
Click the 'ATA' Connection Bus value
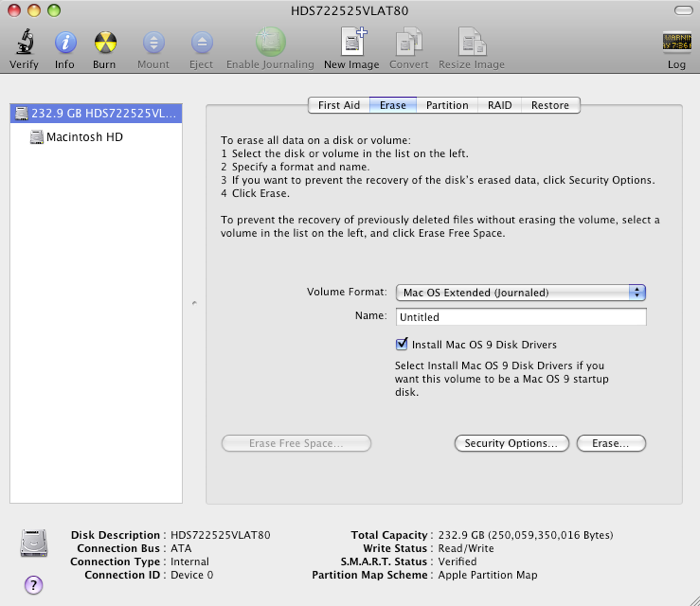[x=181, y=548]
